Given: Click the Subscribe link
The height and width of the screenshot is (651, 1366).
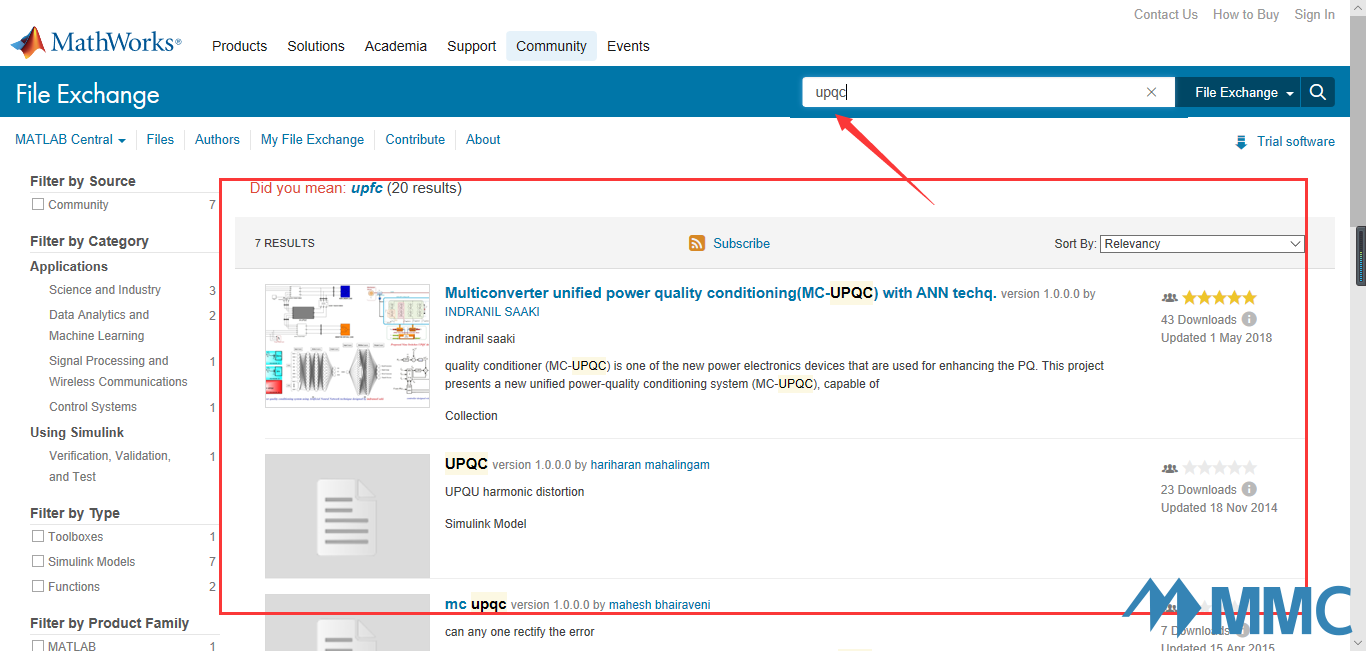Looking at the screenshot, I should coord(741,243).
